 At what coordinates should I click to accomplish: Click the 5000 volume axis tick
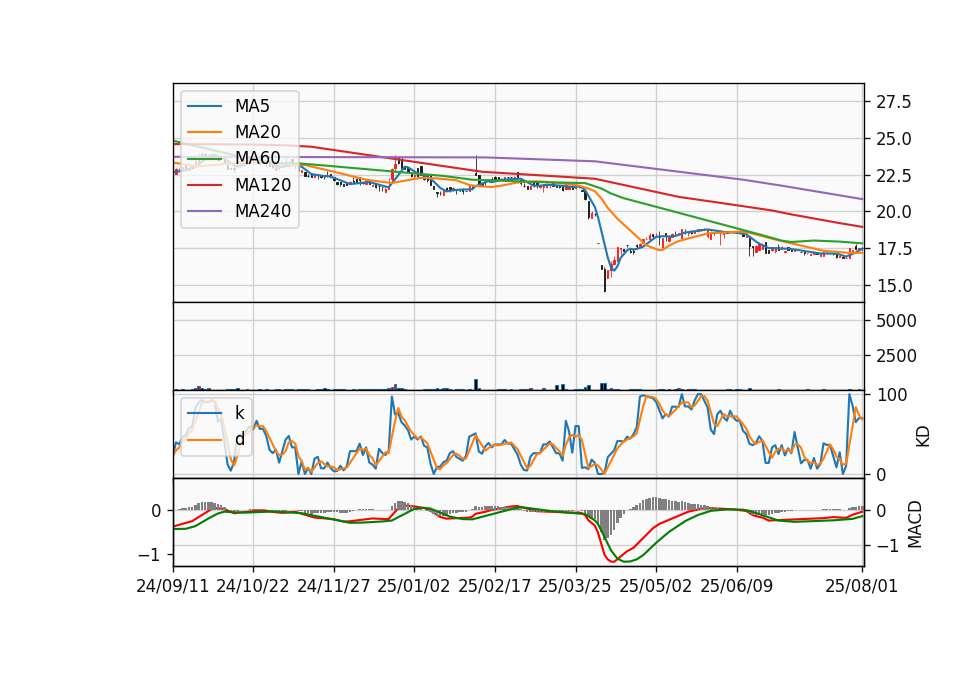point(896,321)
